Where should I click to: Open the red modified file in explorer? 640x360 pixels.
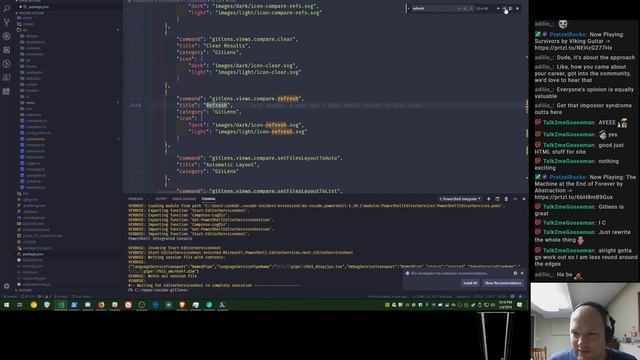tap(35, 139)
